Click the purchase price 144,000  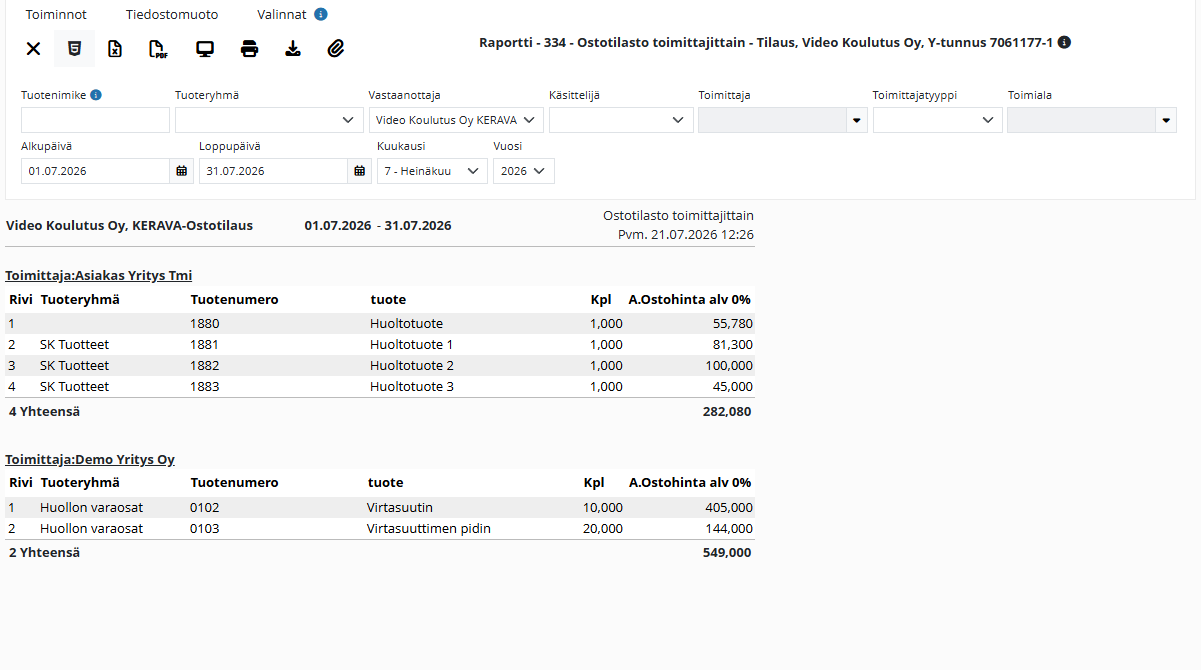click(x=729, y=529)
